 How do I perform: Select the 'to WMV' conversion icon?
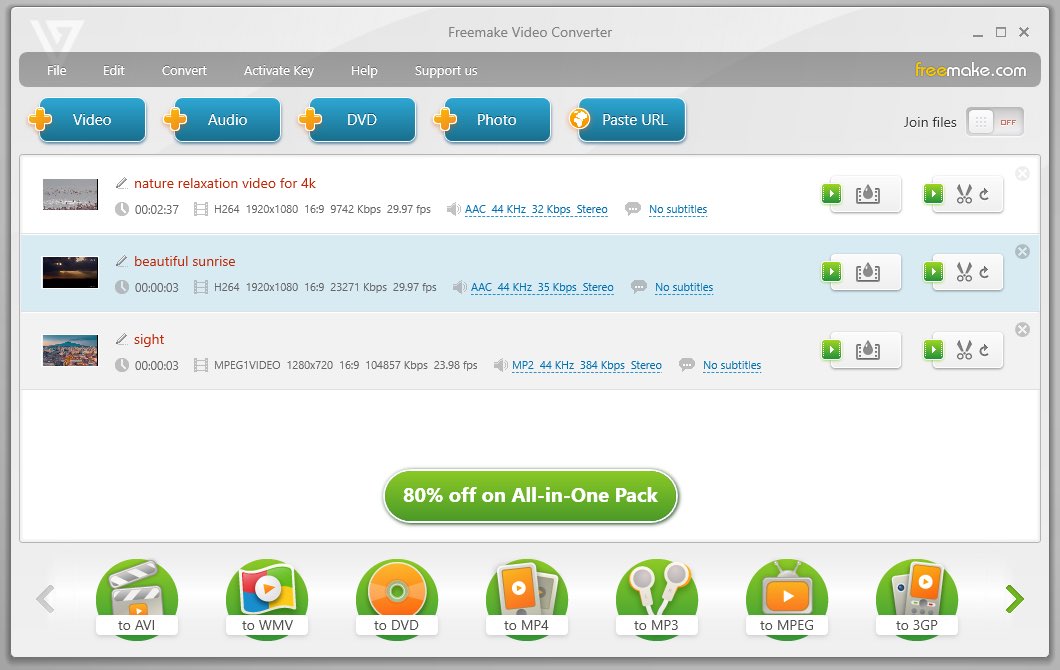tap(267, 594)
